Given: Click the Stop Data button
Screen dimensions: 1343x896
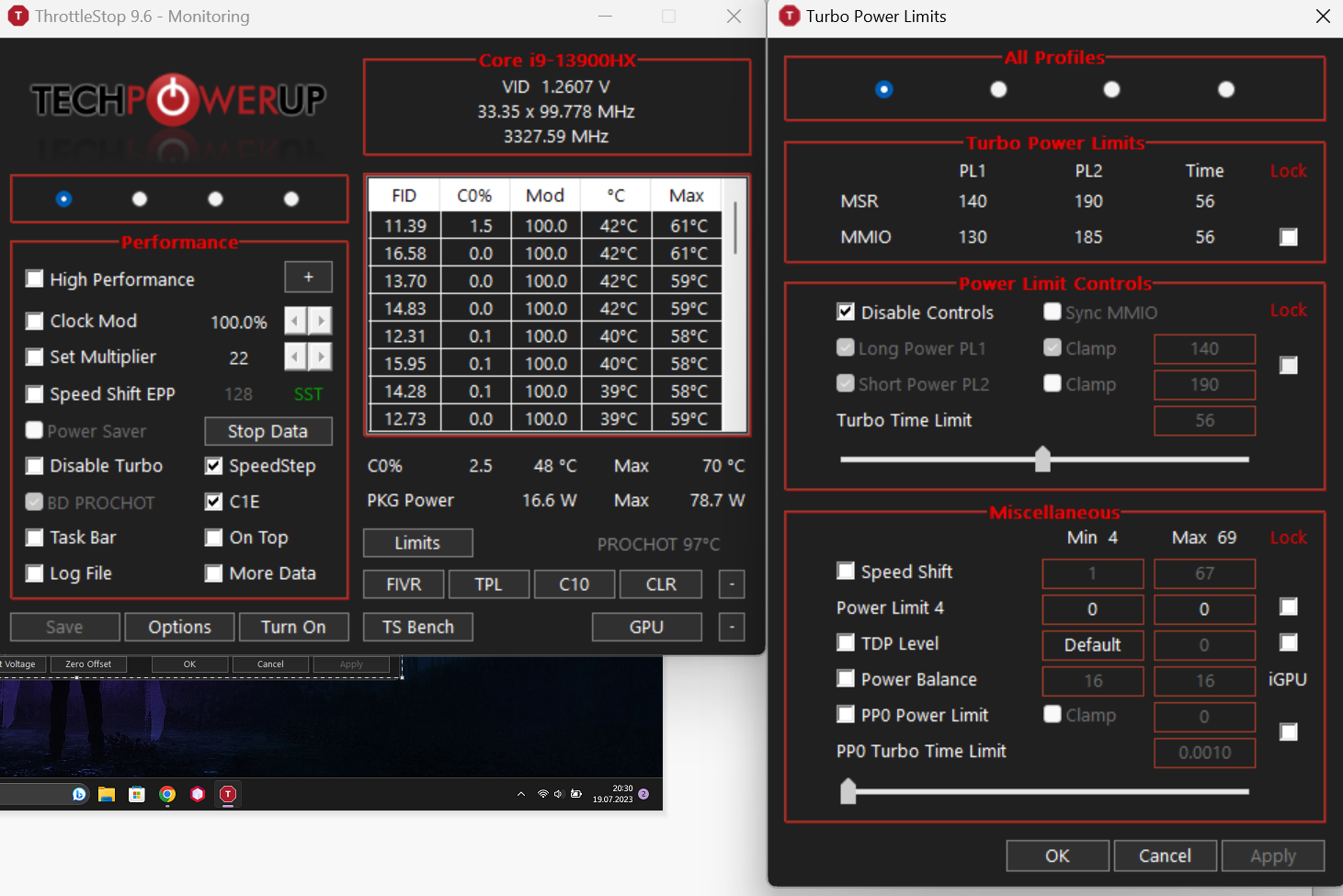Looking at the screenshot, I should tap(267, 431).
